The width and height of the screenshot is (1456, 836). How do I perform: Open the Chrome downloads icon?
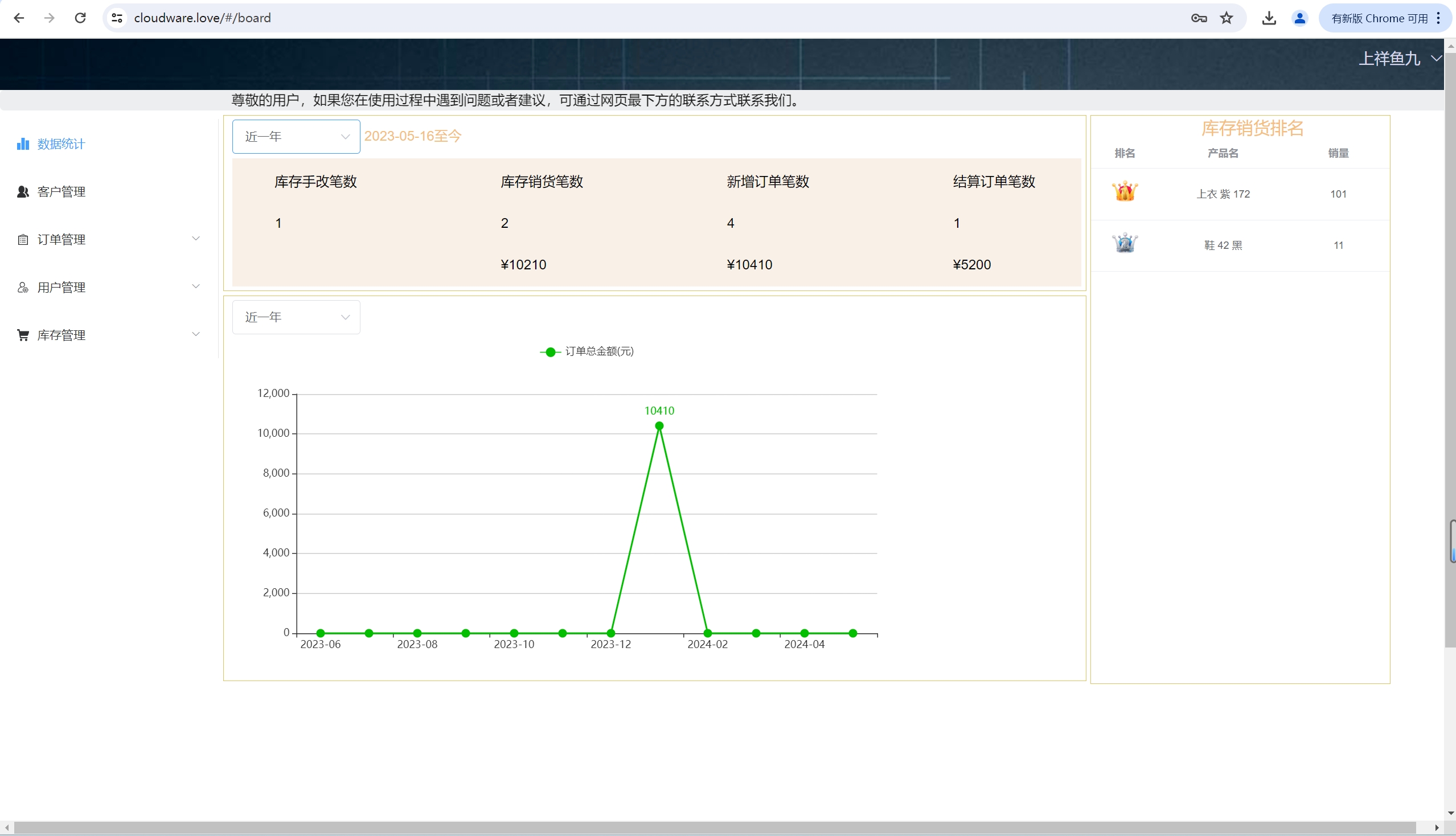[x=1269, y=18]
